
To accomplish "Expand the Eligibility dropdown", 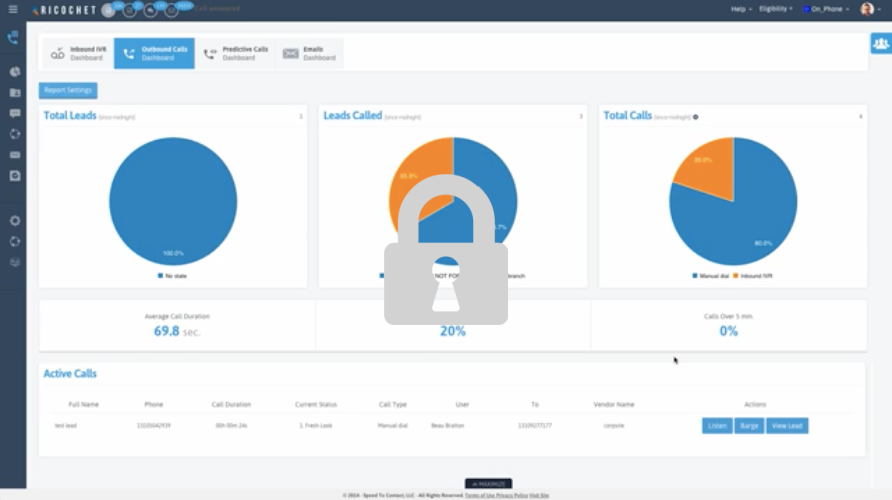I will [x=775, y=9].
